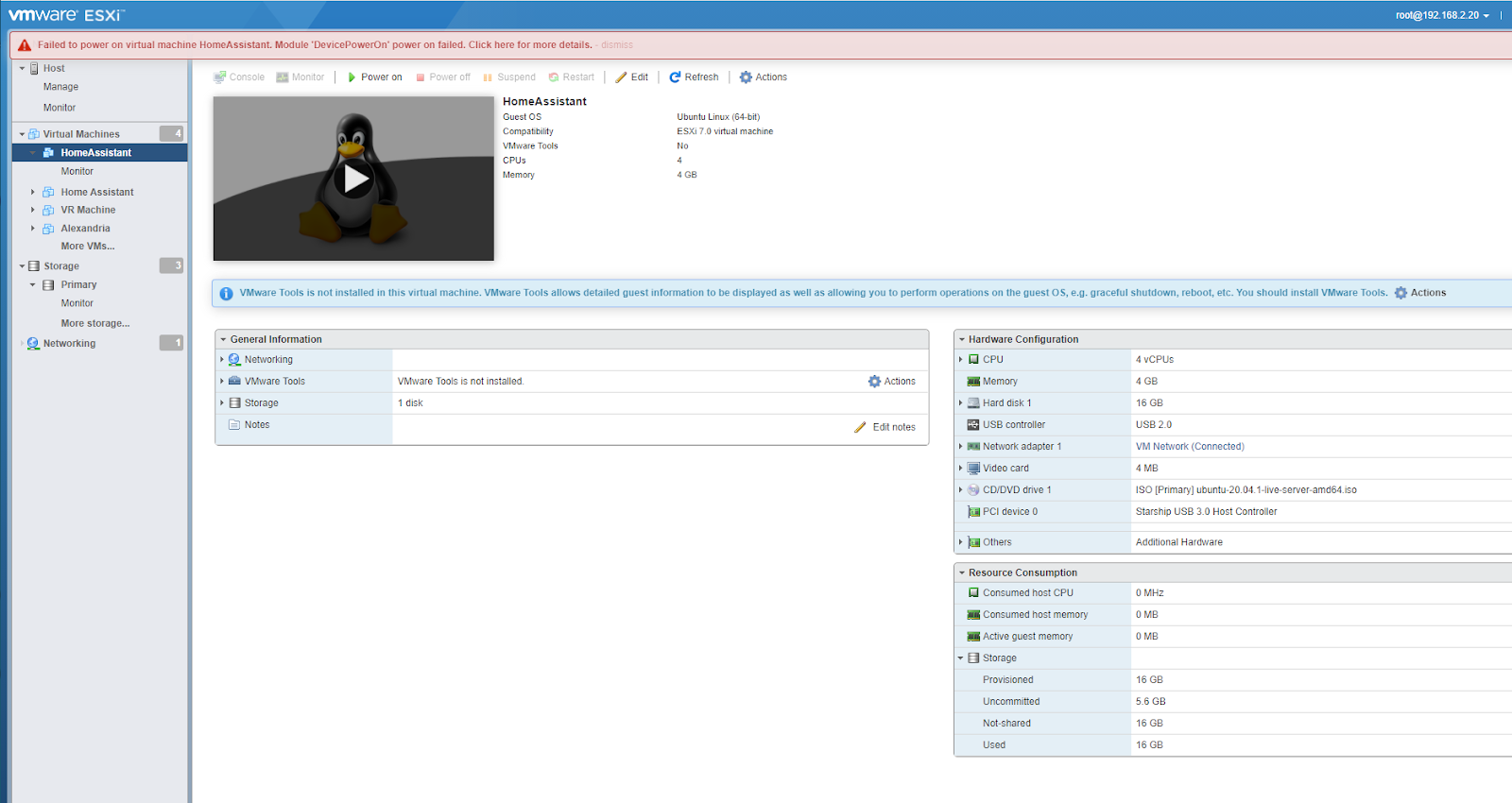Click the HomeAssistant VM icon in navigator
Viewport: 1512px width, 803px height.
tap(48, 153)
